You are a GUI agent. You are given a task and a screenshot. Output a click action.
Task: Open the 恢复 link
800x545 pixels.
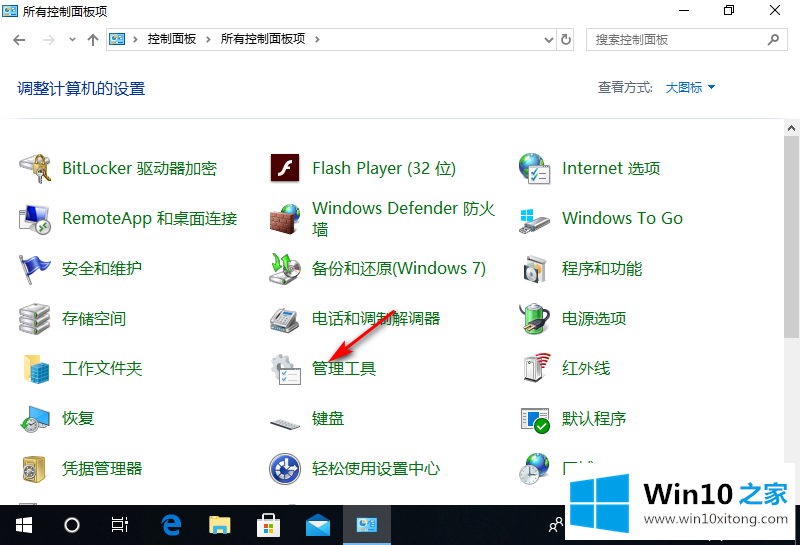point(78,418)
